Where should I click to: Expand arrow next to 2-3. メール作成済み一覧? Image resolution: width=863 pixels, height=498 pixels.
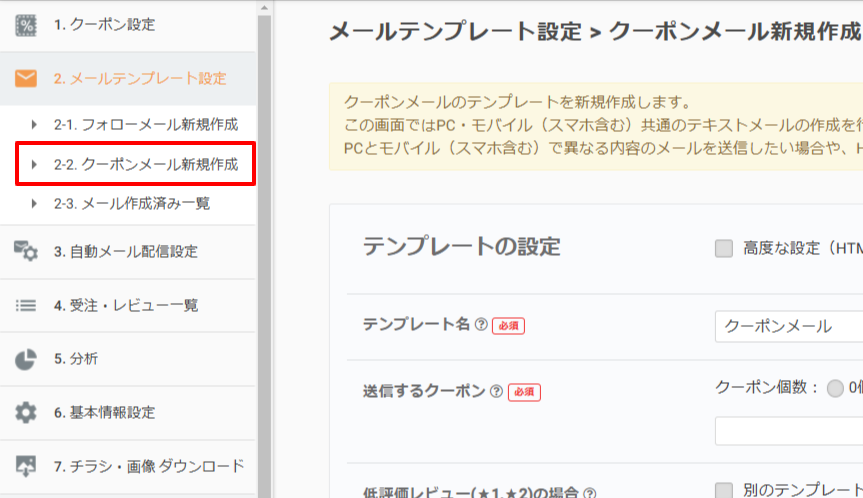click(34, 204)
